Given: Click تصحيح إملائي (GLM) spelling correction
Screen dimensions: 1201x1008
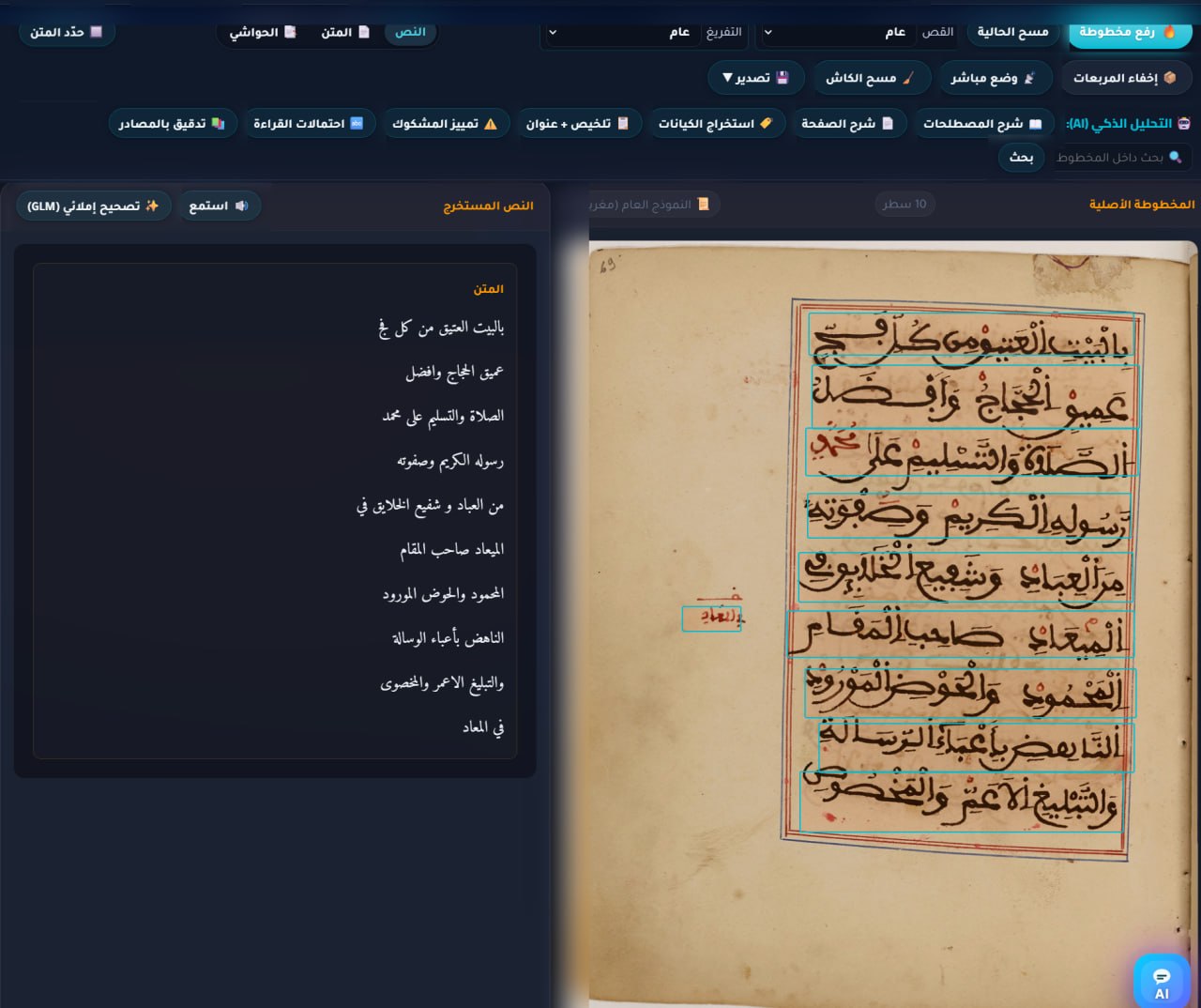Looking at the screenshot, I should click(93, 206).
